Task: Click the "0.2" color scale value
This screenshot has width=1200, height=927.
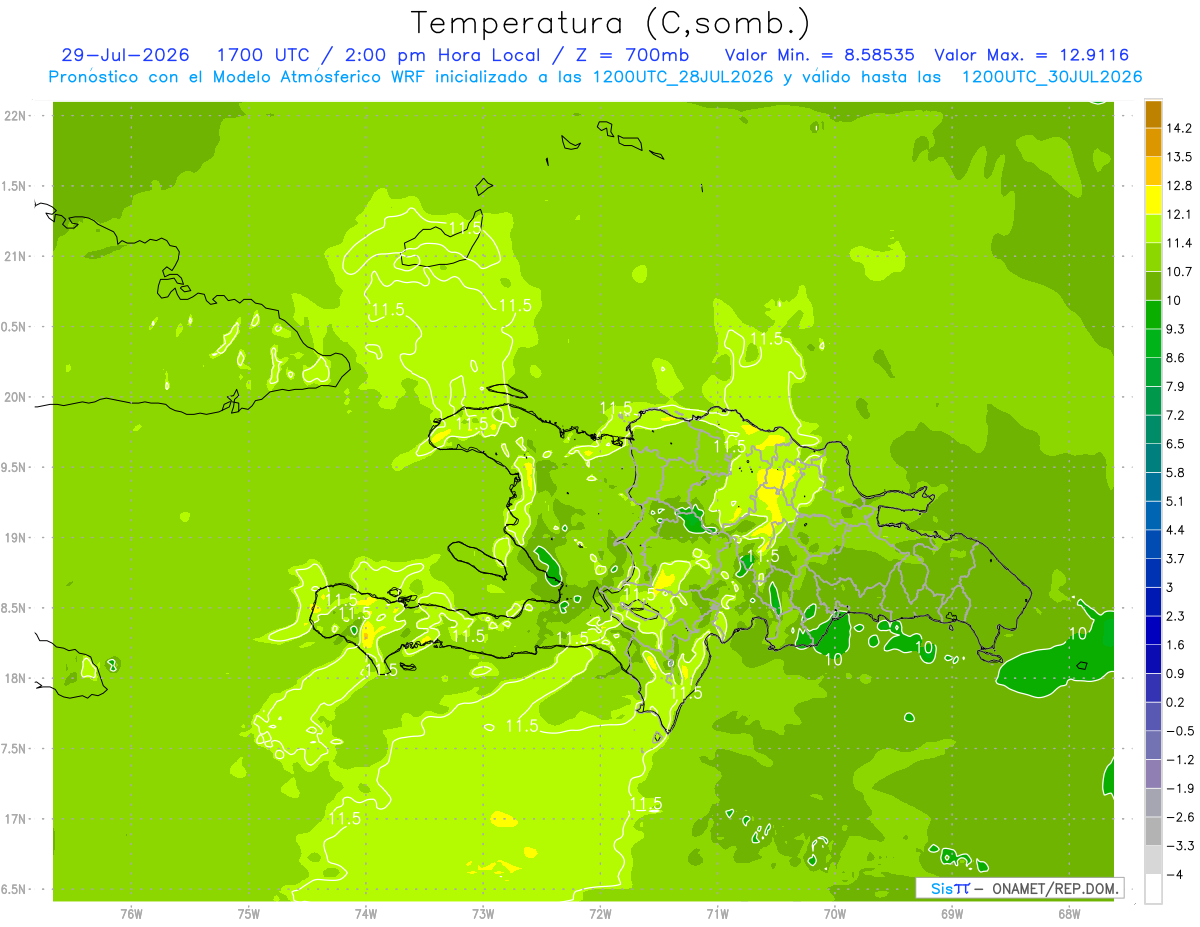Action: click(x=1177, y=702)
